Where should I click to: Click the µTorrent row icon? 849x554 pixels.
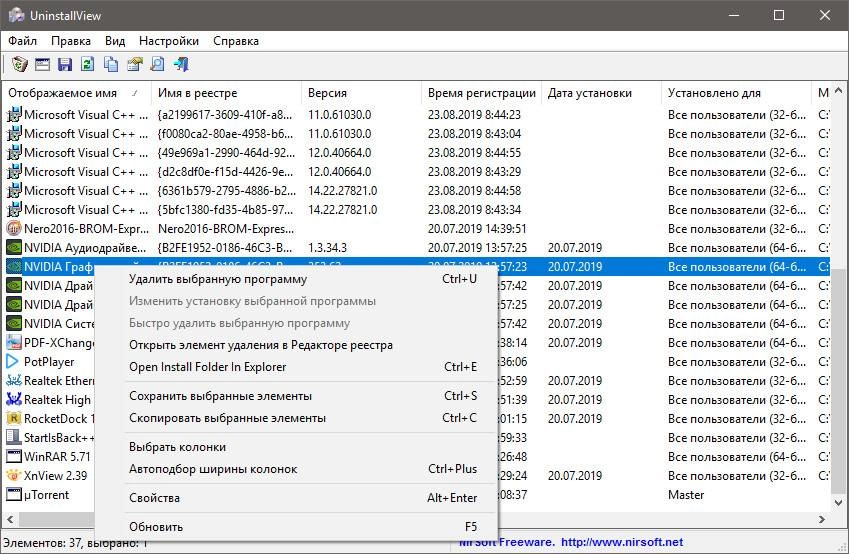(x=14, y=494)
